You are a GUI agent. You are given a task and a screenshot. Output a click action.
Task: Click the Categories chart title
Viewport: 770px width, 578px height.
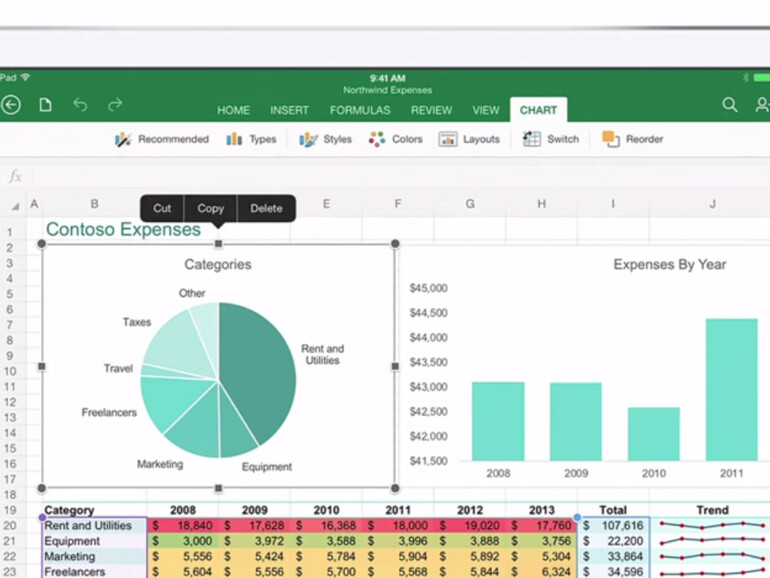(x=218, y=264)
